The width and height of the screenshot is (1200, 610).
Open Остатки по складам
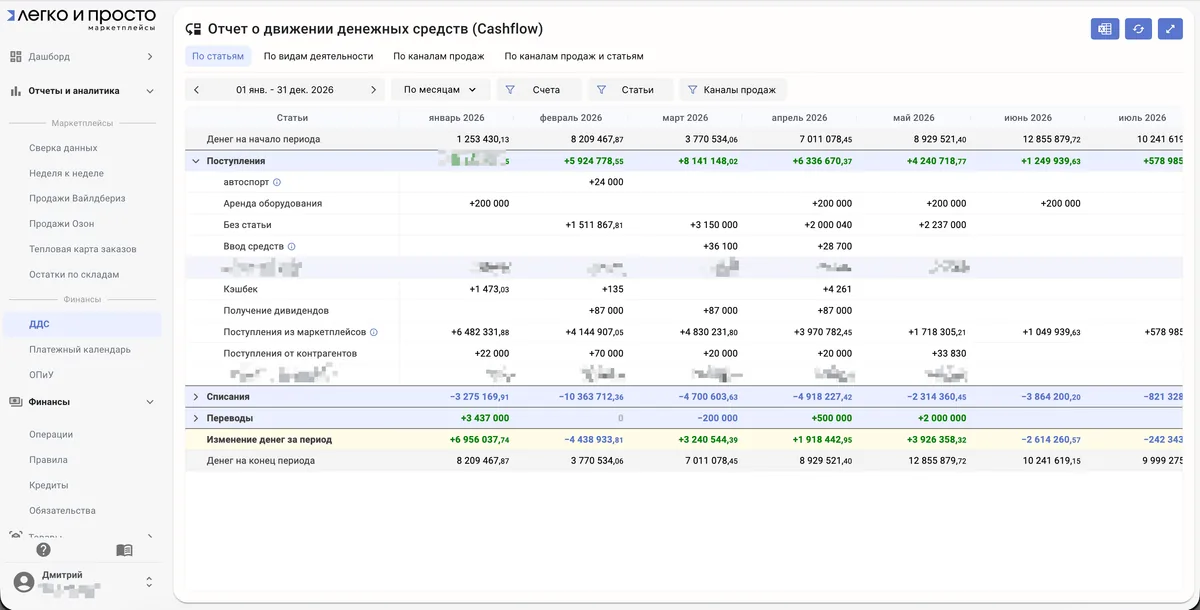75,274
